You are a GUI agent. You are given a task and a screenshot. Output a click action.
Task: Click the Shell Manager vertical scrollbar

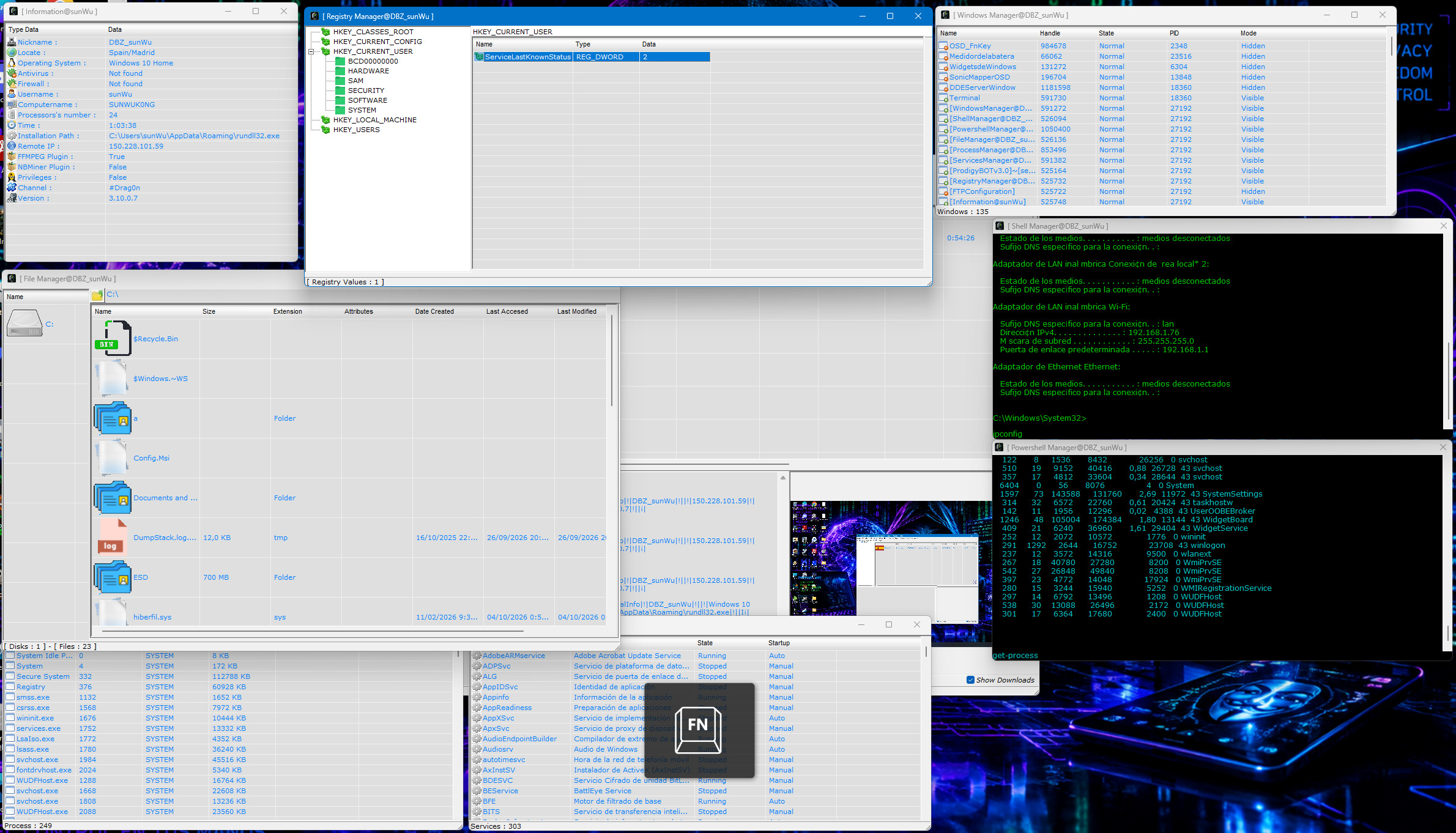click(1447, 379)
